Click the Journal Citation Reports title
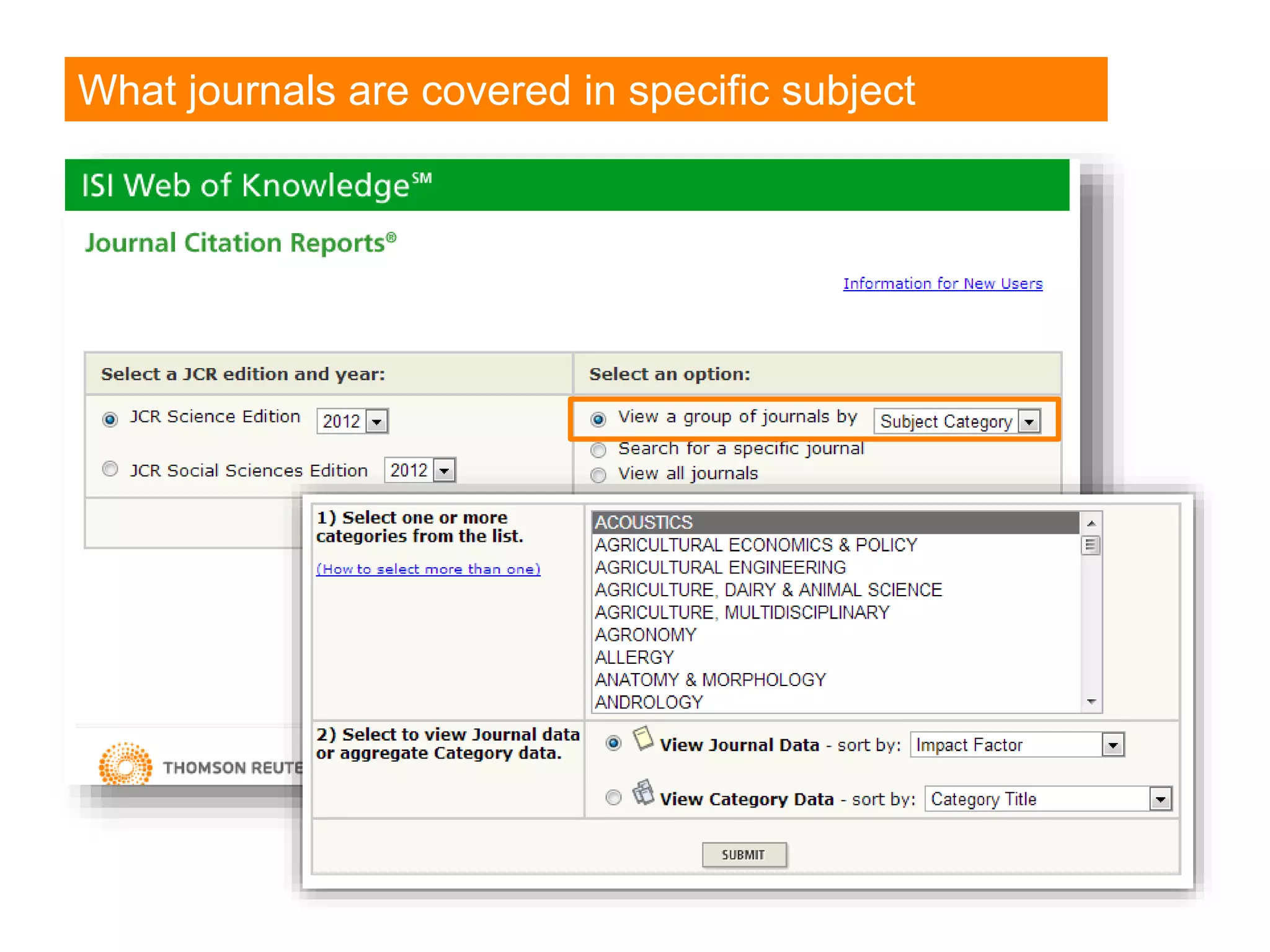 [241, 242]
